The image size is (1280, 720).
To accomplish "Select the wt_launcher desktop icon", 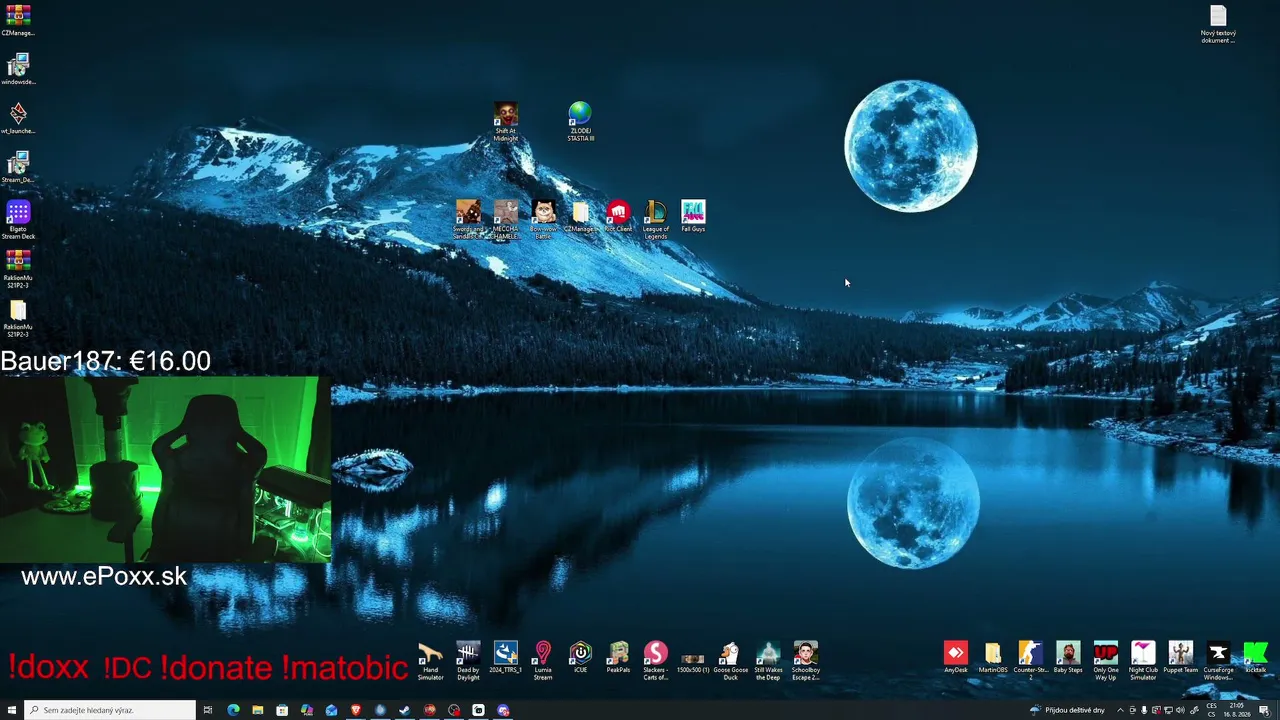I will tap(18, 118).
